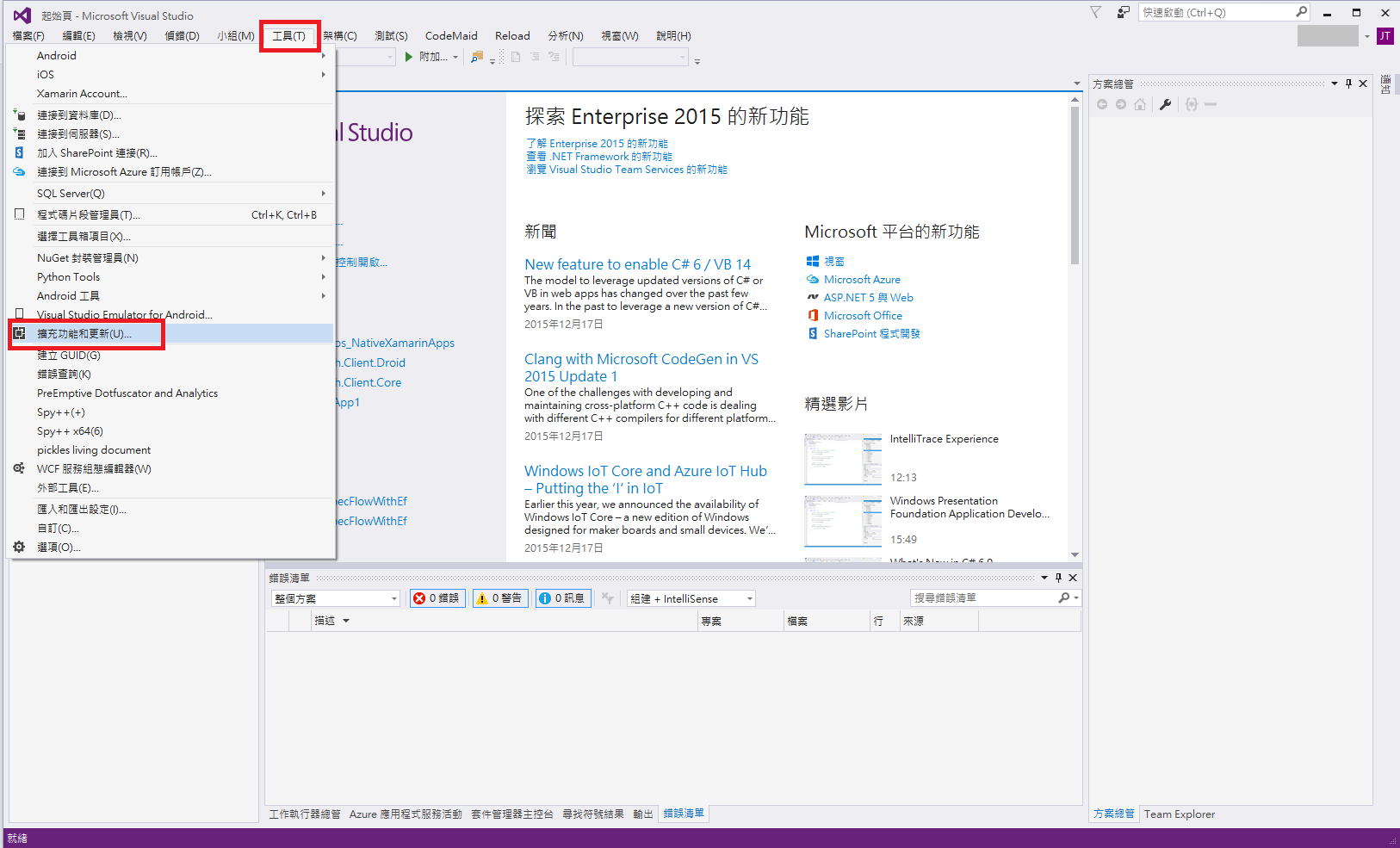Click the JT account avatar
1400x848 pixels.
[1385, 36]
